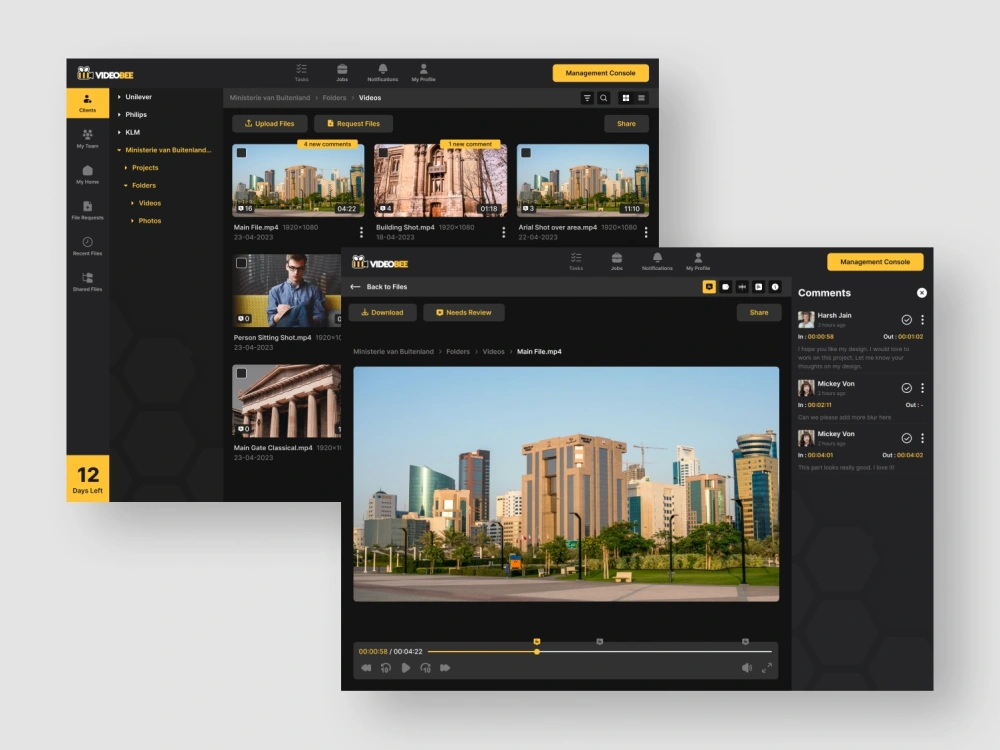Click Share in the file browser window
1000x750 pixels.
click(626, 124)
